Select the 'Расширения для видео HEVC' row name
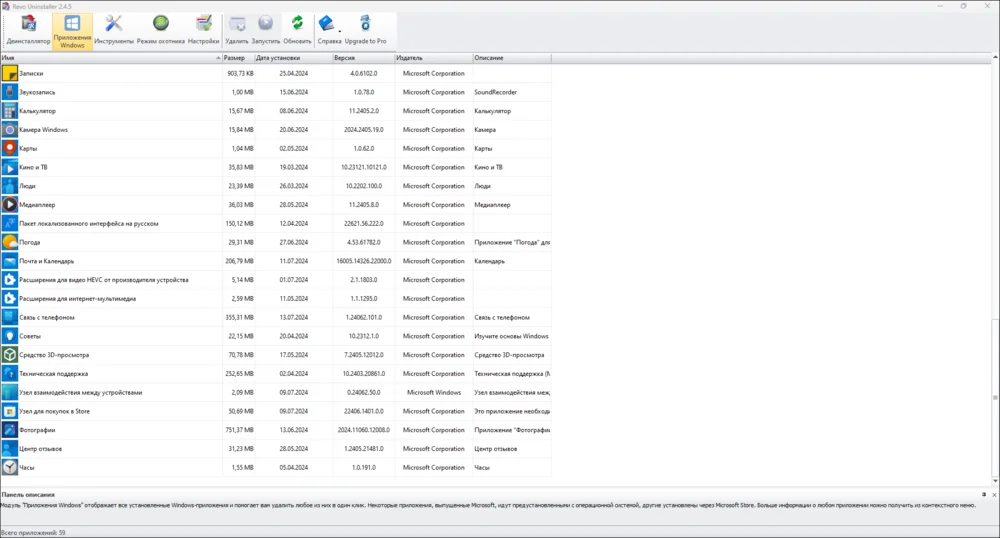This screenshot has width=1000, height=538. click(103, 280)
